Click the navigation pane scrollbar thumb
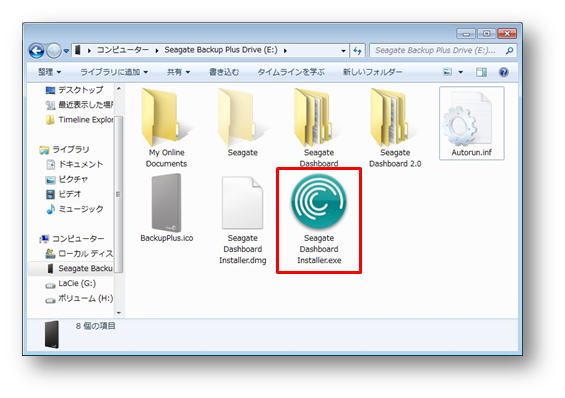Image resolution: width=565 pixels, height=398 pixels. coord(119,194)
